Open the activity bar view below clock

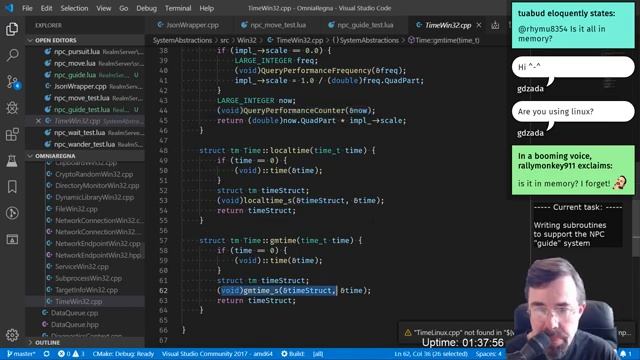pos(12,239)
